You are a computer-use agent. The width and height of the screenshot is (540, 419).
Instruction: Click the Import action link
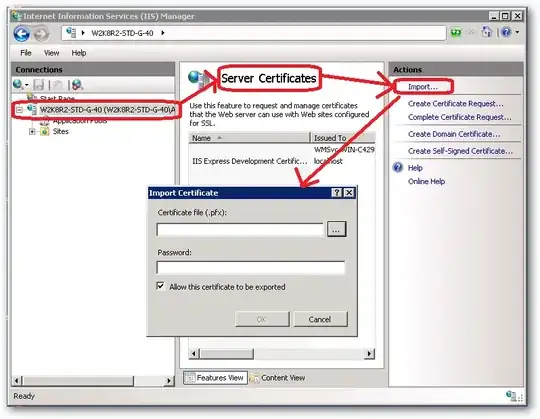coord(423,87)
